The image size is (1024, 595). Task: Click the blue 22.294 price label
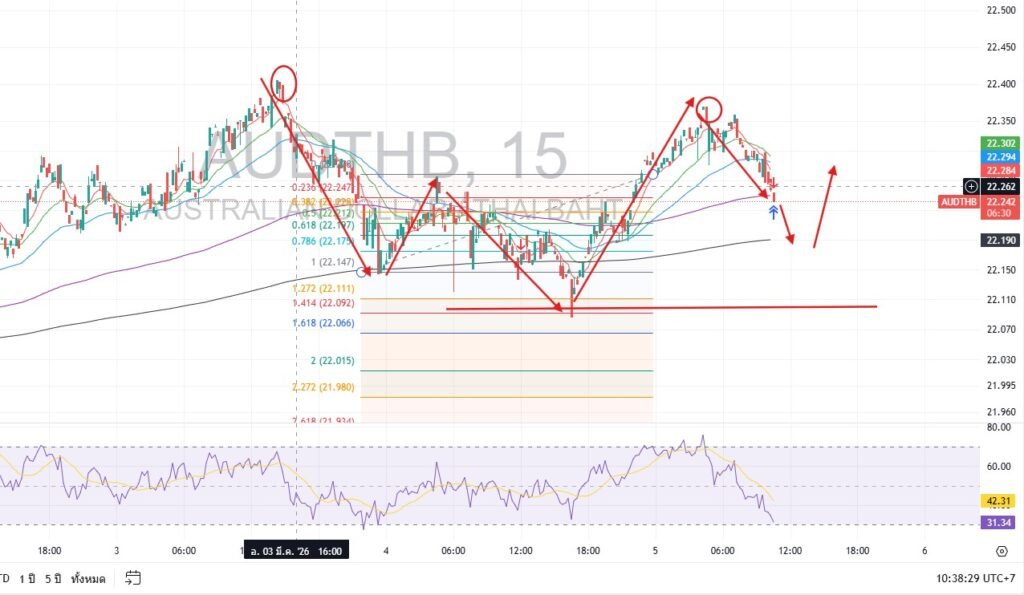[x=1001, y=157]
